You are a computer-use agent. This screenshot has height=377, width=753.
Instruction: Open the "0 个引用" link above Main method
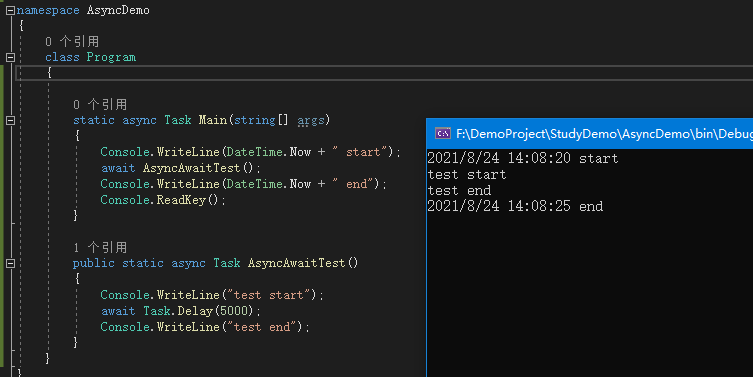click(x=100, y=105)
